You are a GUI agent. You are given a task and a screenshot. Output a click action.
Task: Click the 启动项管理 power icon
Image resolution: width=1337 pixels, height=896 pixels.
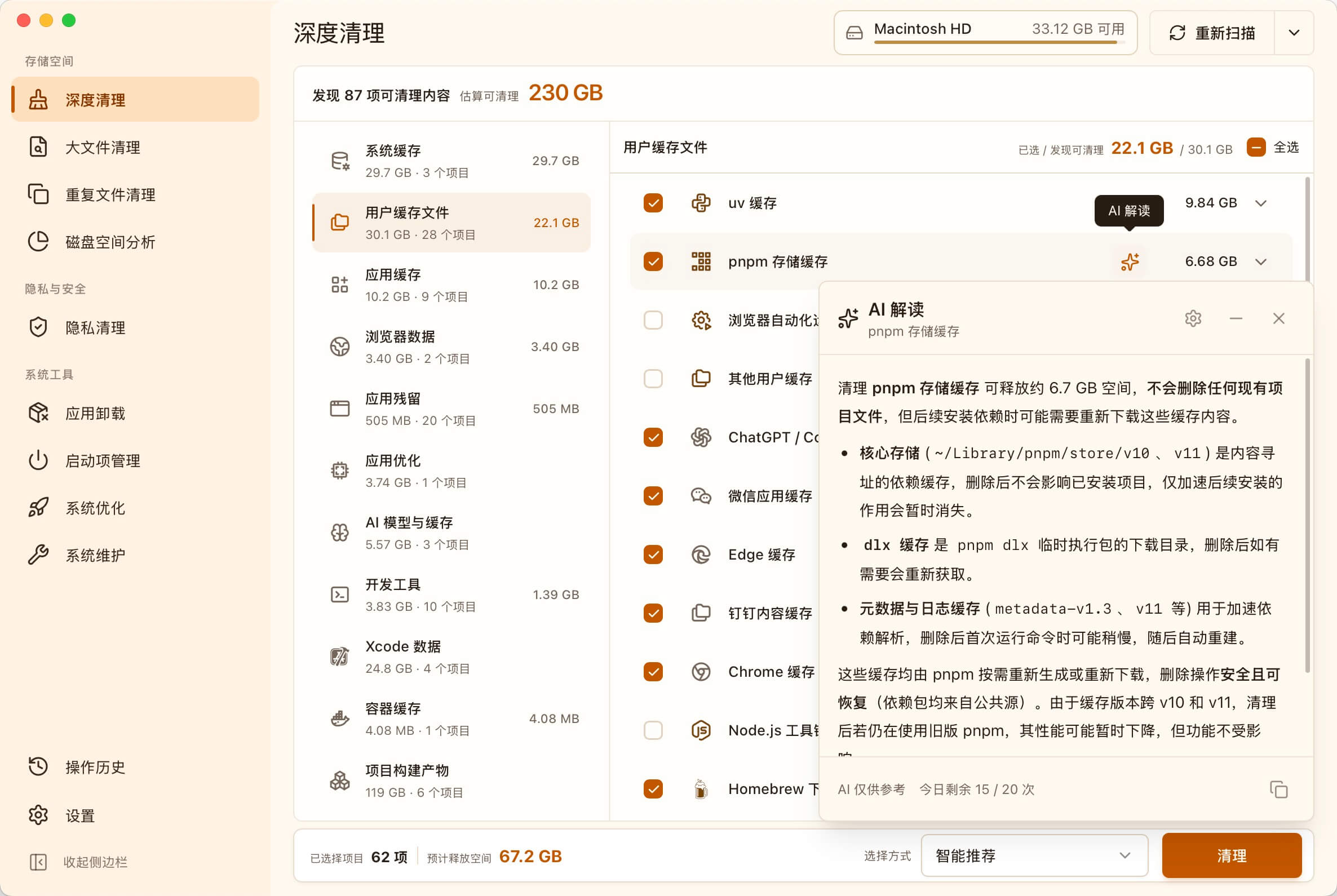tap(38, 460)
